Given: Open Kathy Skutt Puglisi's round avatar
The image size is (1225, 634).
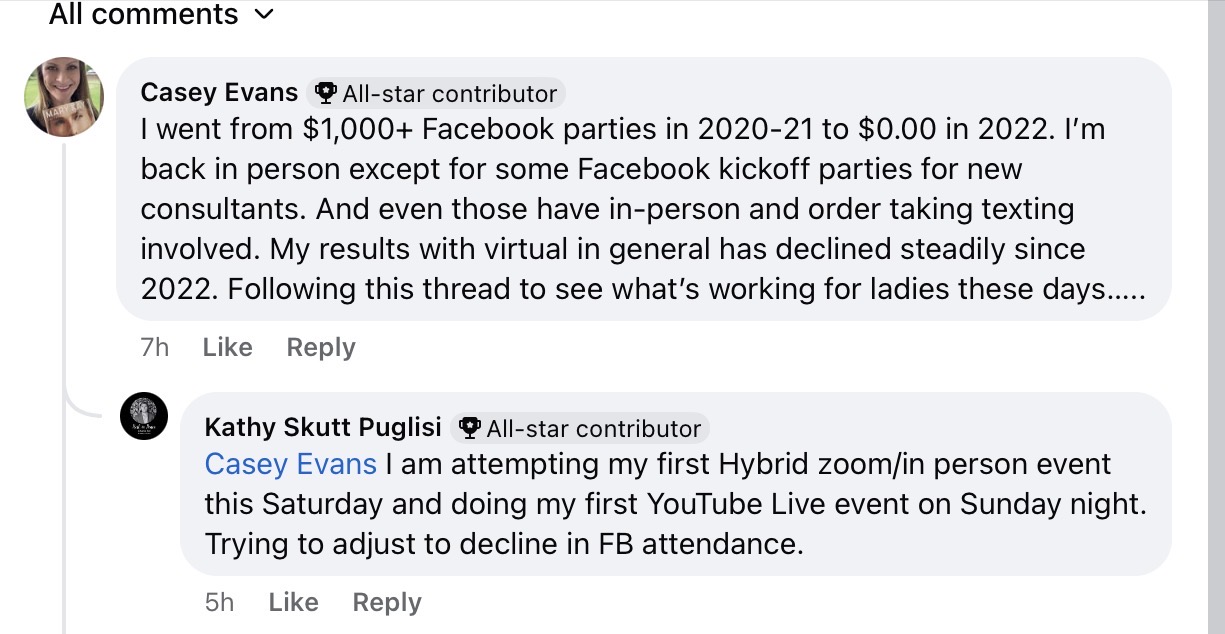Looking at the screenshot, I should pos(144,416).
